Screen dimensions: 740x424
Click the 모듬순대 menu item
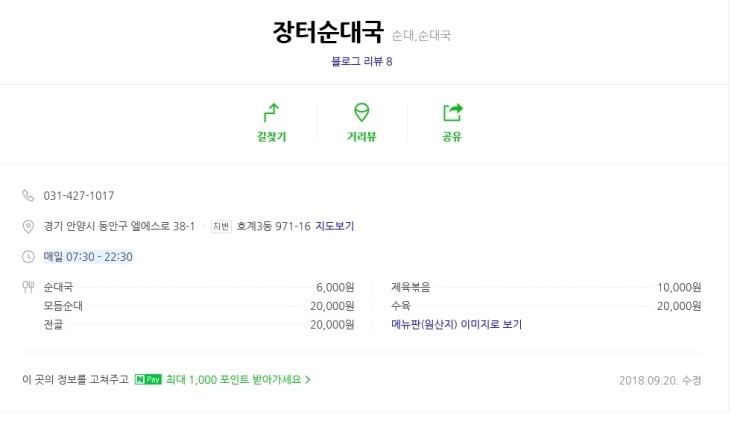click(63, 306)
